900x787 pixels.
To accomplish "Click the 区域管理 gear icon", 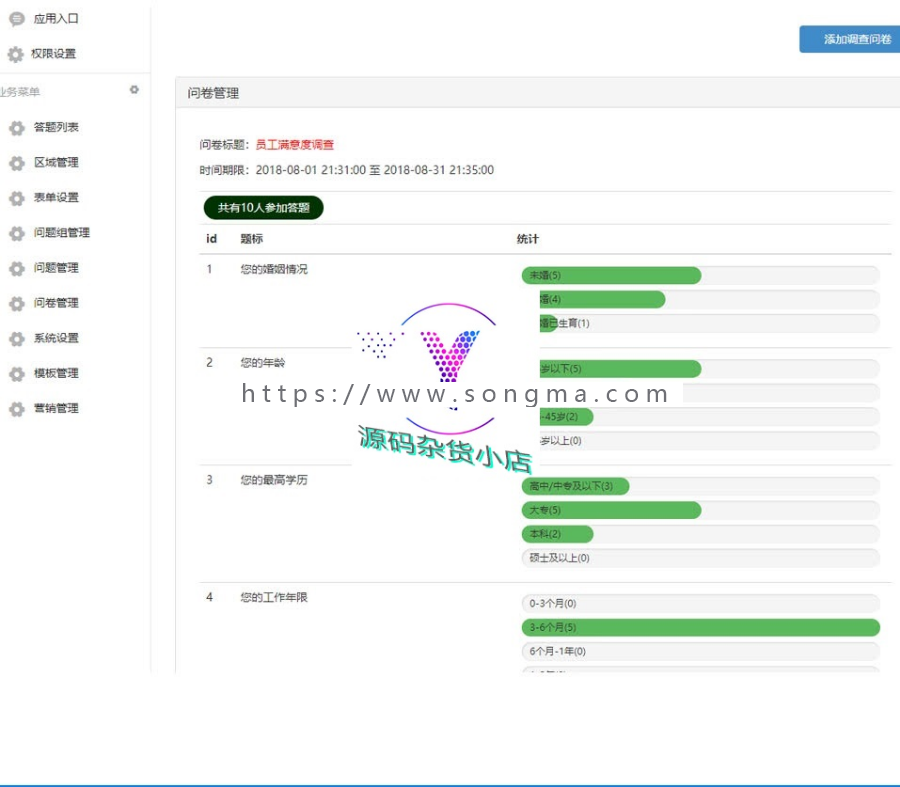I will pos(16,162).
